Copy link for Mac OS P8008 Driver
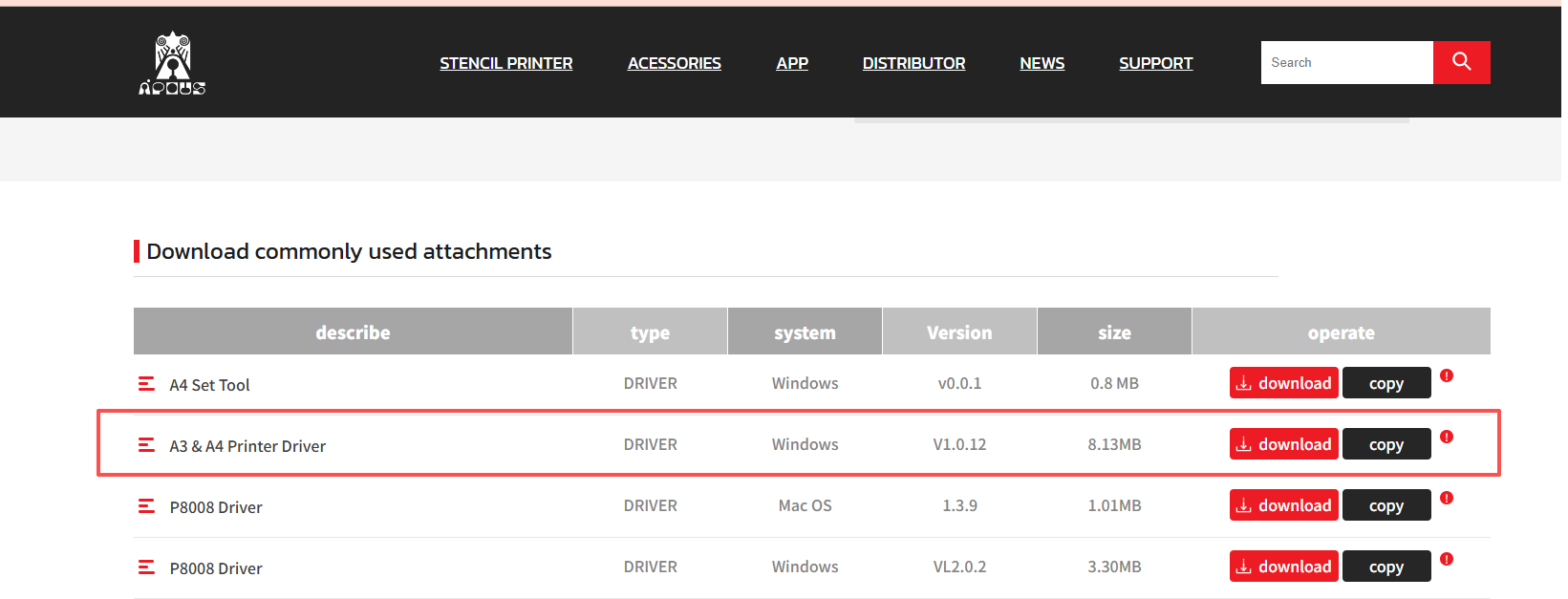1568x599 pixels. (1385, 505)
